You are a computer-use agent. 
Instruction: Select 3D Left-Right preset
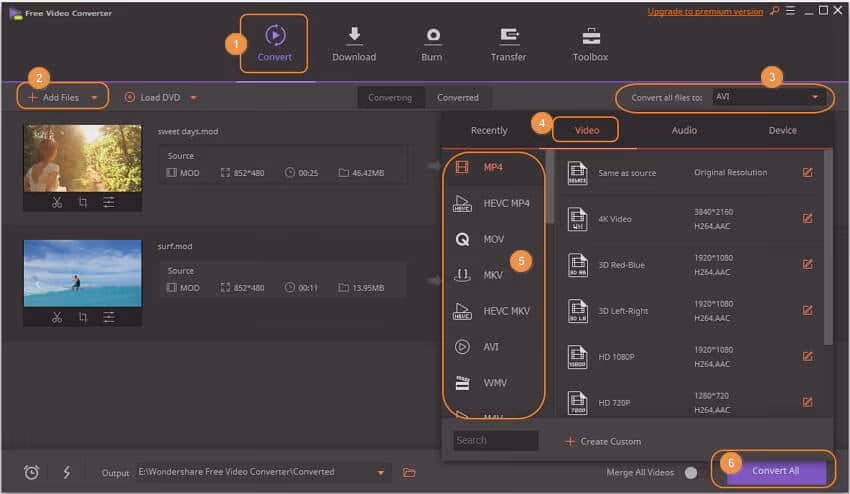691,311
